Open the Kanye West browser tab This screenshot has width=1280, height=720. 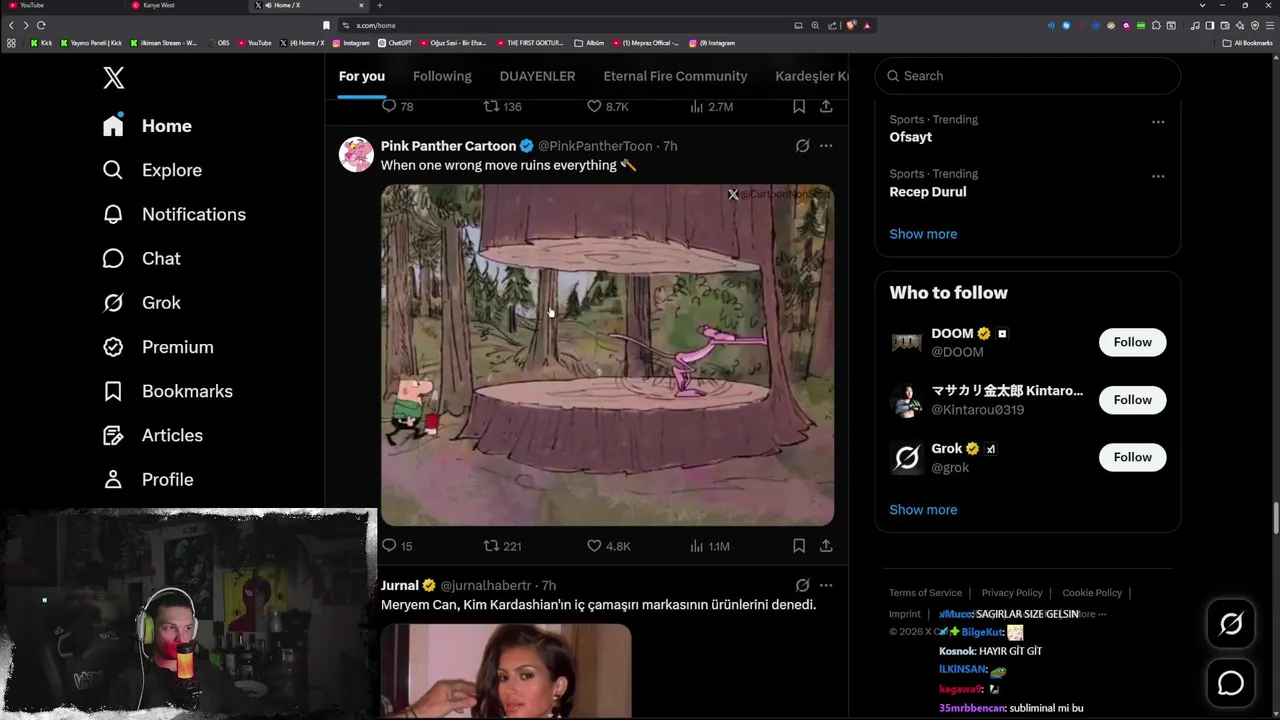pyautogui.click(x=187, y=5)
